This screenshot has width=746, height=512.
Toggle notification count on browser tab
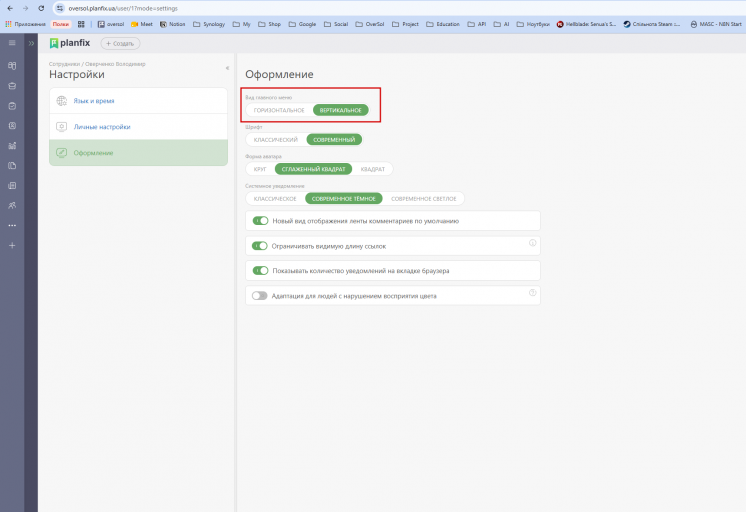tap(260, 271)
